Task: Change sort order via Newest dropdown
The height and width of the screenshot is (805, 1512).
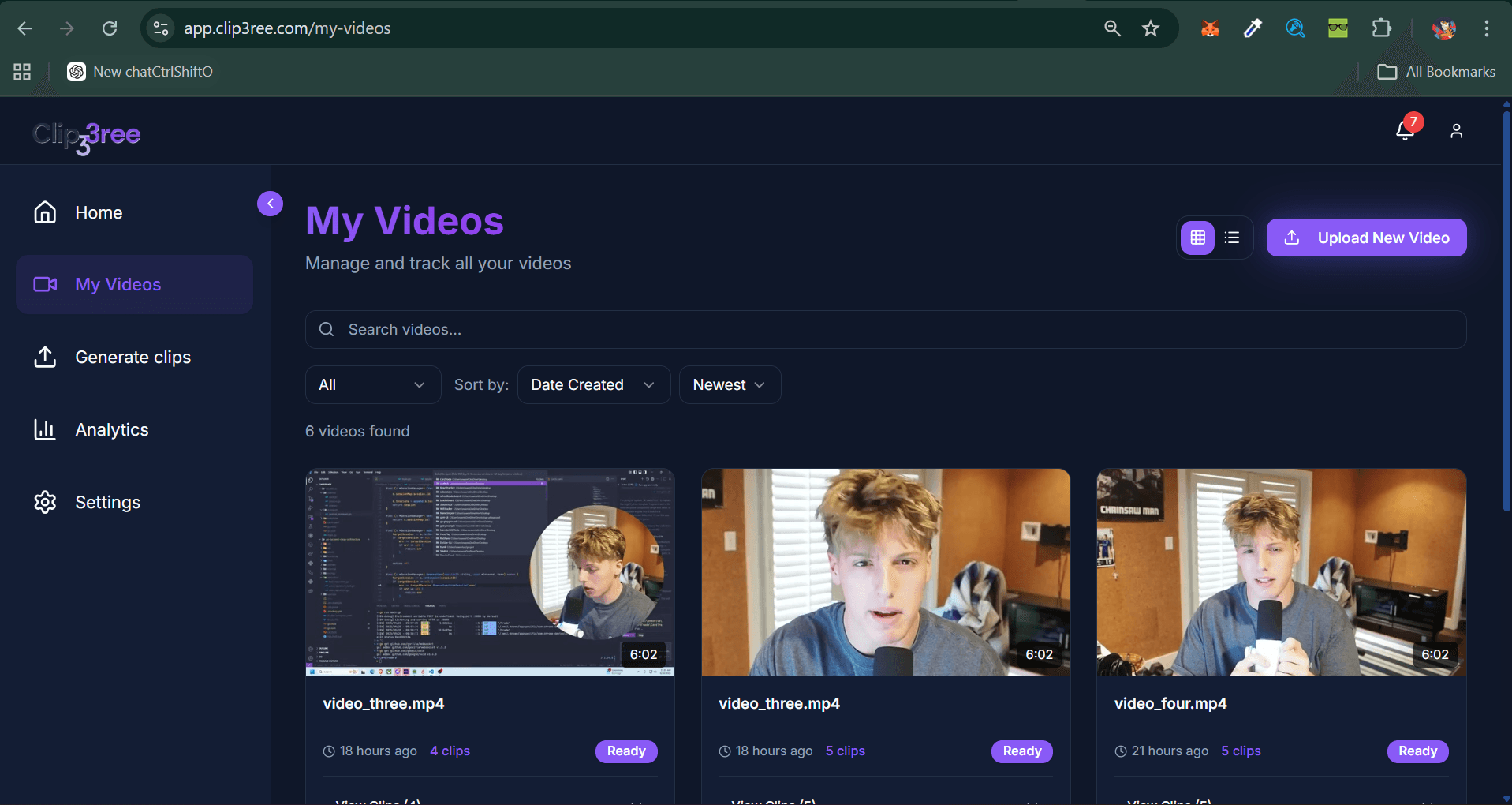Action: coord(729,384)
